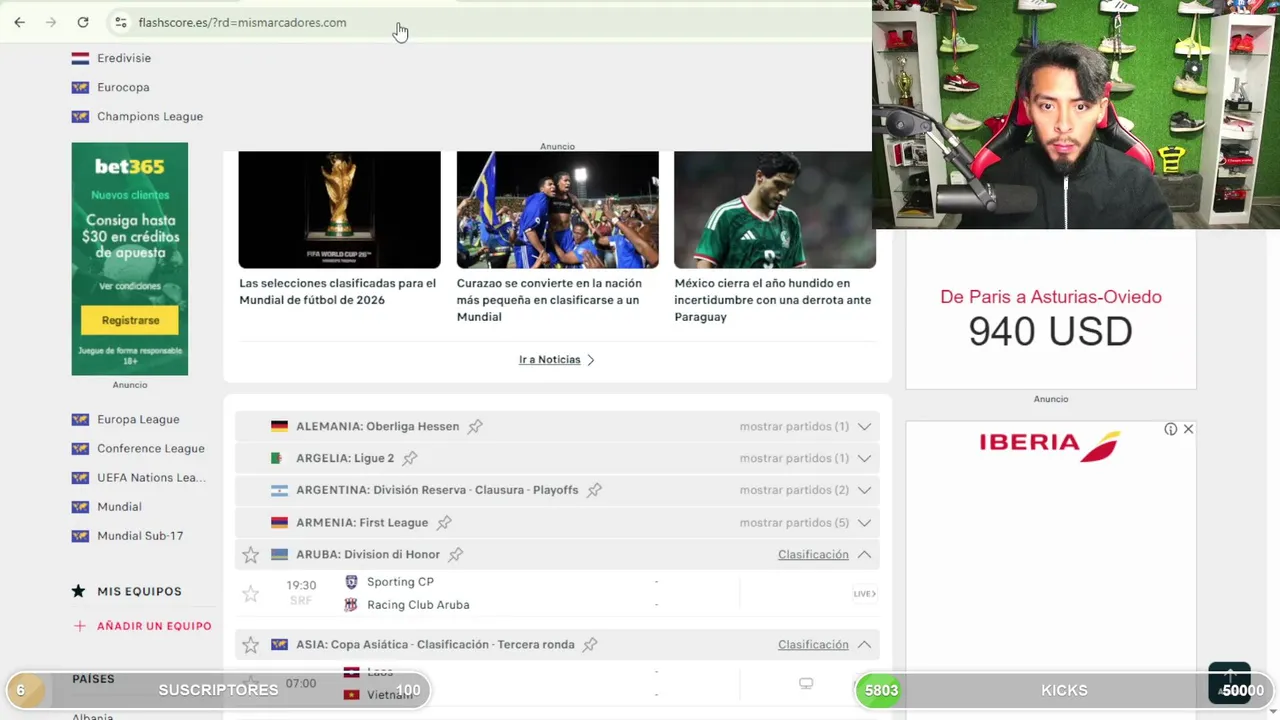This screenshot has height=720, width=1280.
Task: Expand ARGENTINA División Reserva matches chevron
Action: click(864, 490)
